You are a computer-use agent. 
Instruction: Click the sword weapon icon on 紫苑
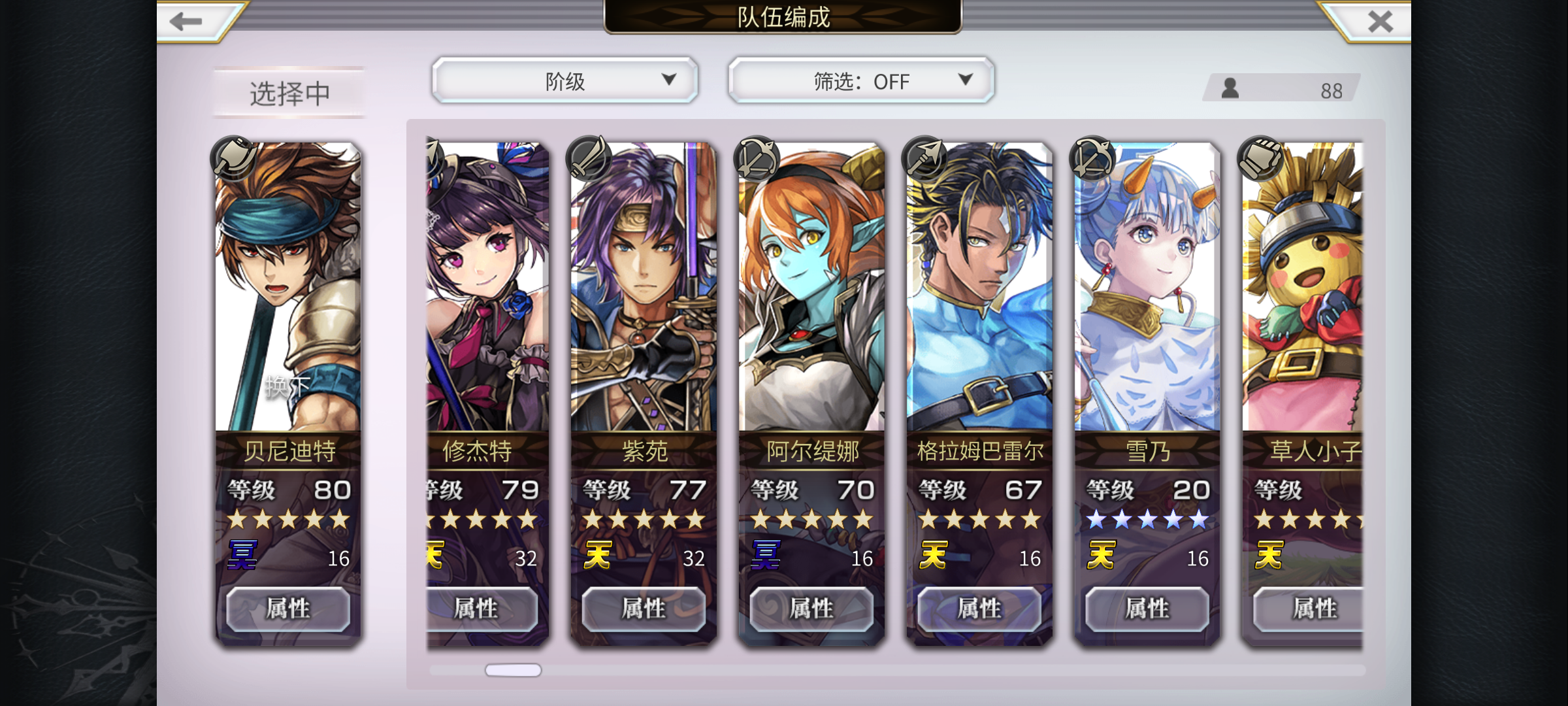[x=589, y=158]
